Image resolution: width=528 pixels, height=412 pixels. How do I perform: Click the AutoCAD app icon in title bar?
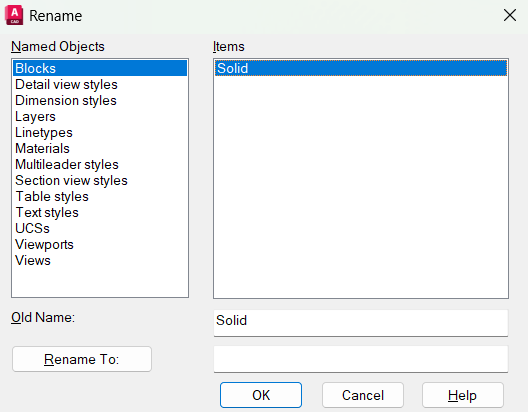coord(14,15)
